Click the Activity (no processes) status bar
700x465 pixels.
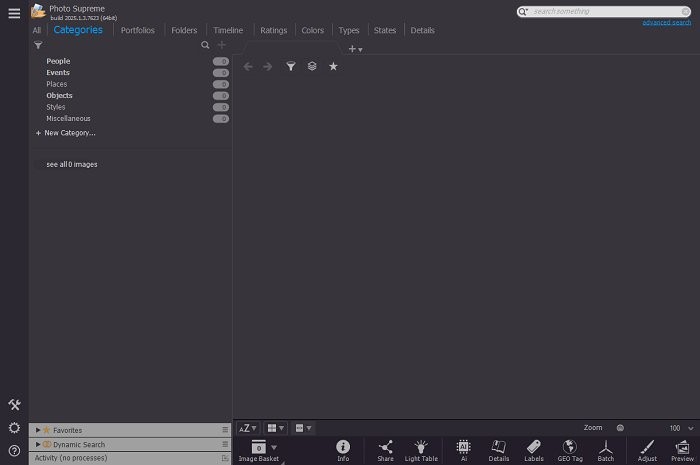pos(130,458)
